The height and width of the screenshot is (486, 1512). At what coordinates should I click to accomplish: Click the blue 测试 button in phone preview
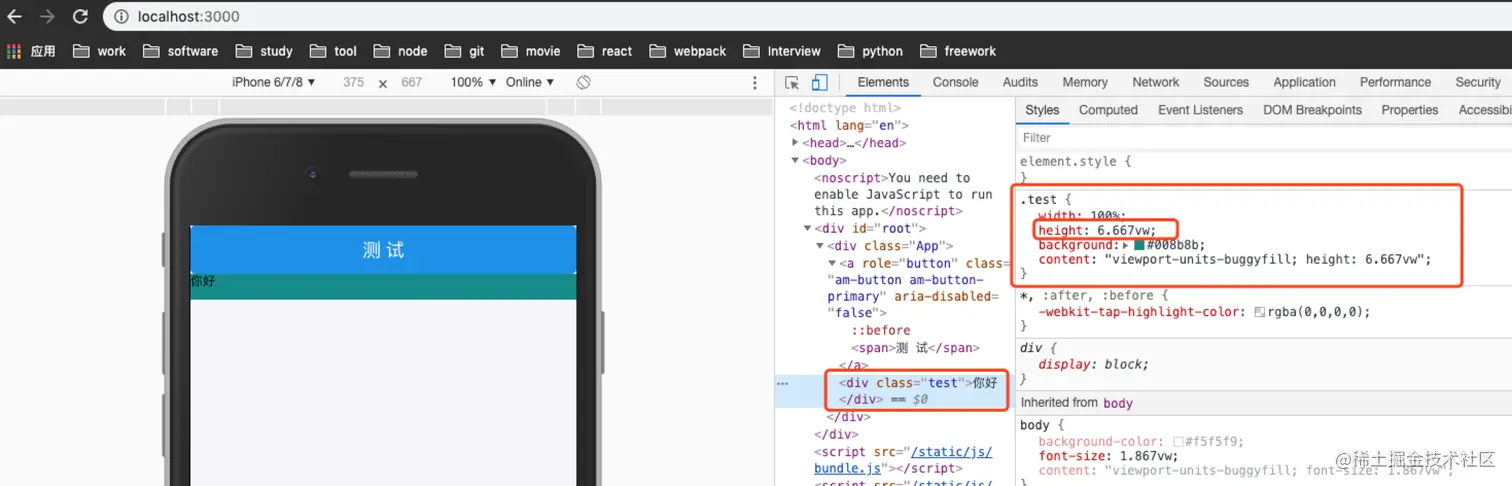click(x=383, y=250)
